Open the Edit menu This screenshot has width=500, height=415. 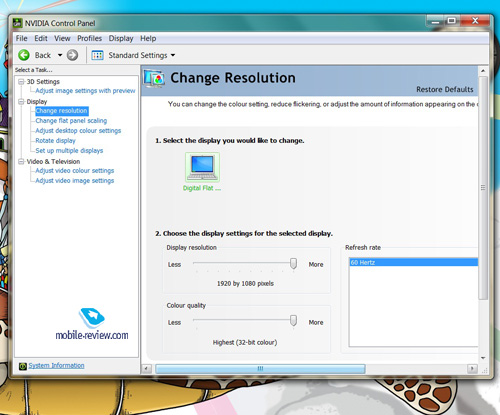click(x=41, y=39)
